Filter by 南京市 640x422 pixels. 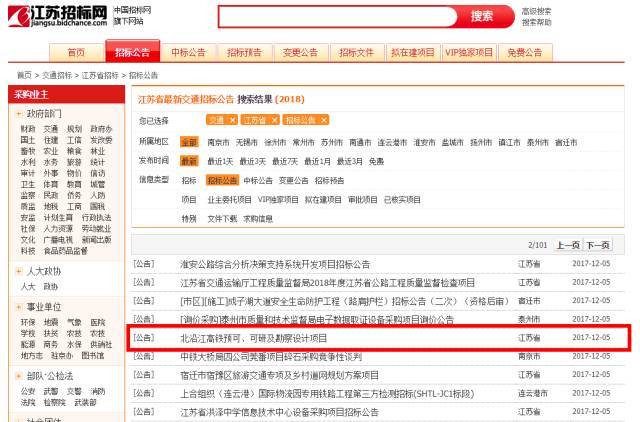[218, 142]
